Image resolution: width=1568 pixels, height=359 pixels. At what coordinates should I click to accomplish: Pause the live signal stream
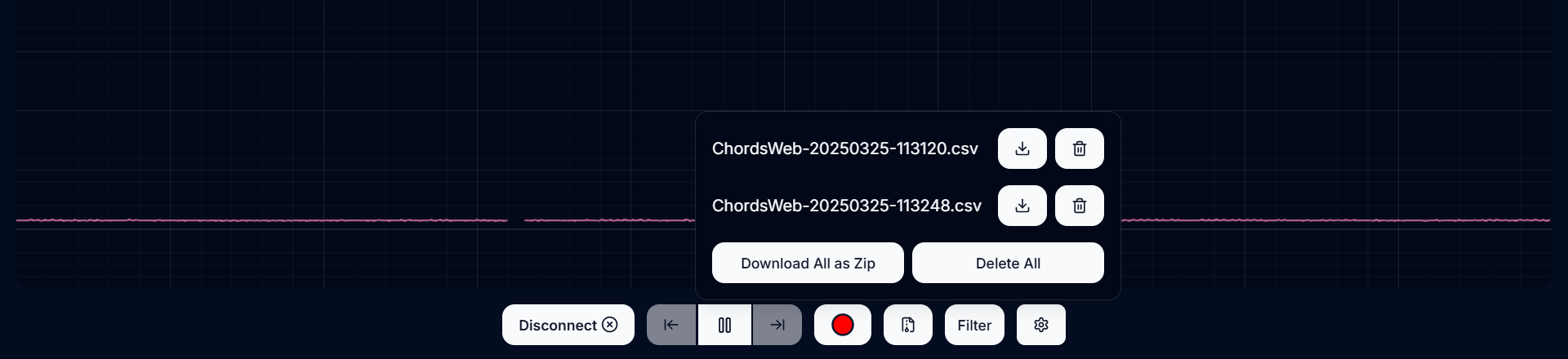tap(724, 325)
